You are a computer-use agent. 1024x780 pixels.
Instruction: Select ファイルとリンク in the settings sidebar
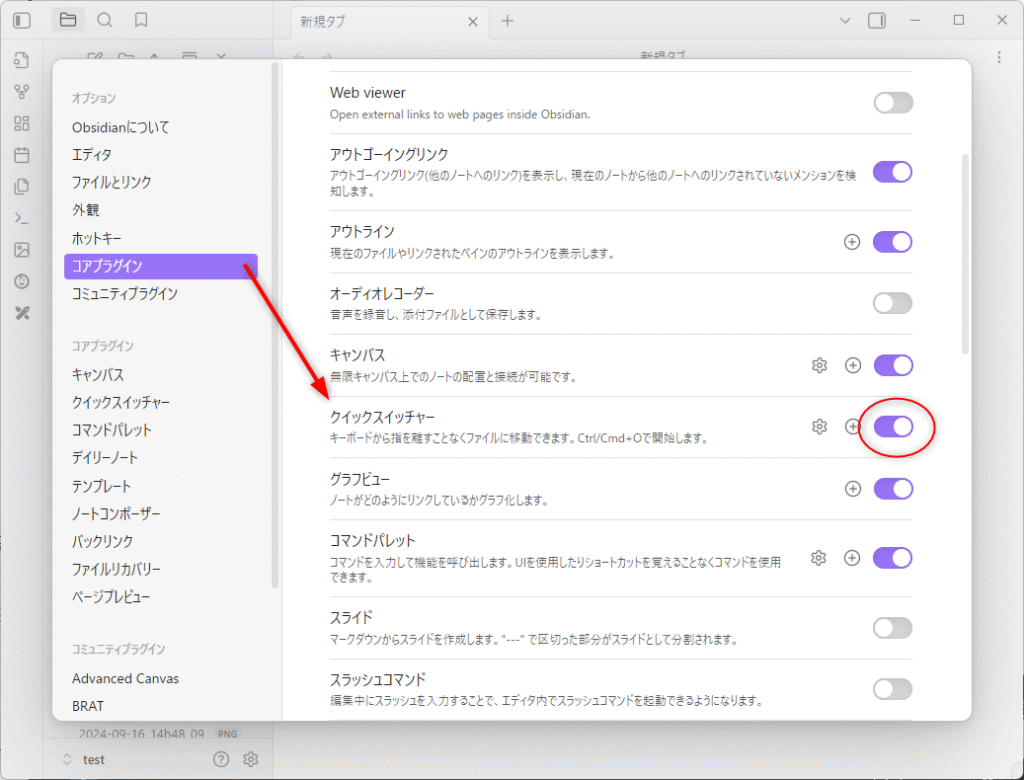tap(161, 182)
